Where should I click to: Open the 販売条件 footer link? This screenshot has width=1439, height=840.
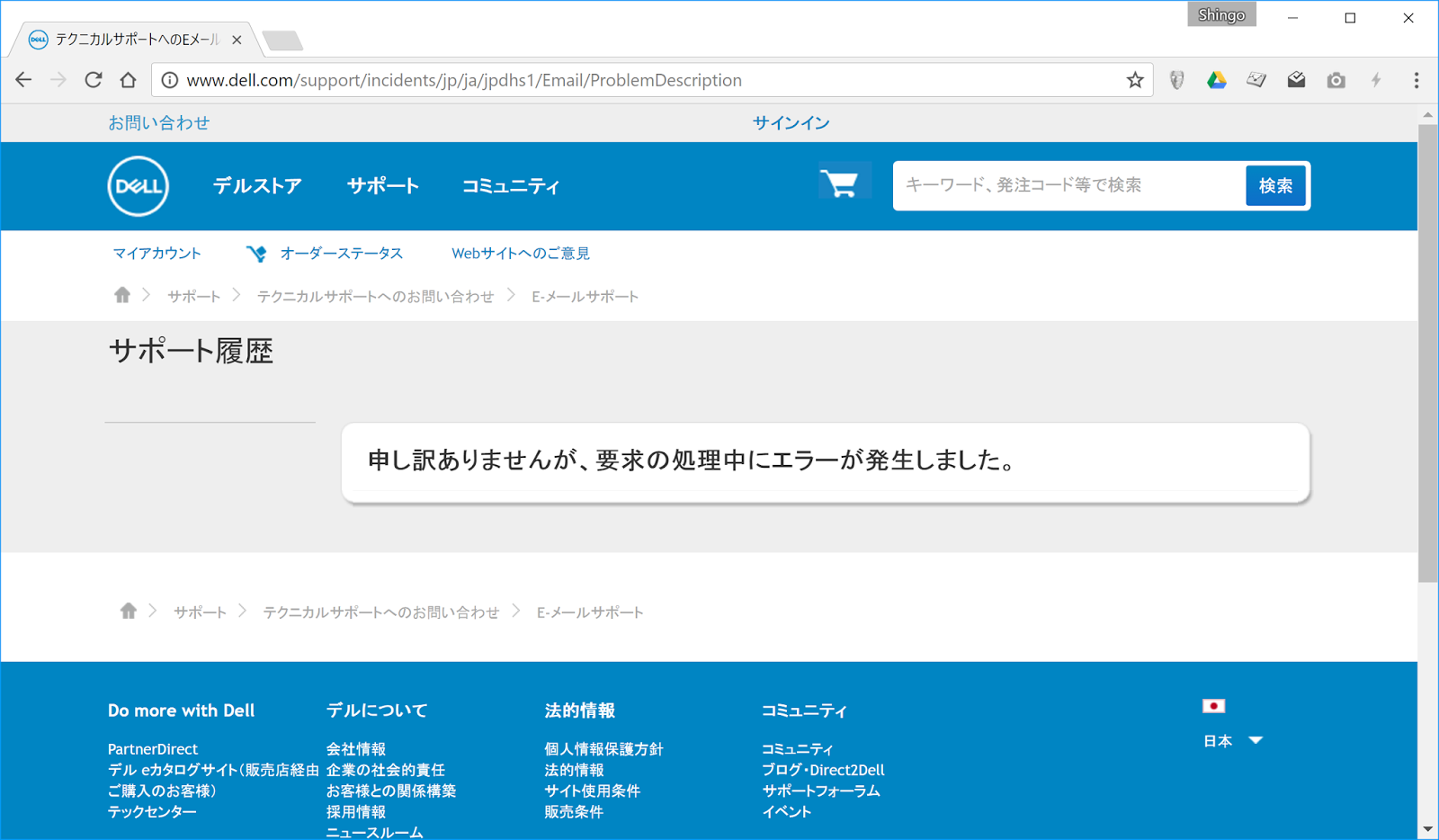point(574,811)
